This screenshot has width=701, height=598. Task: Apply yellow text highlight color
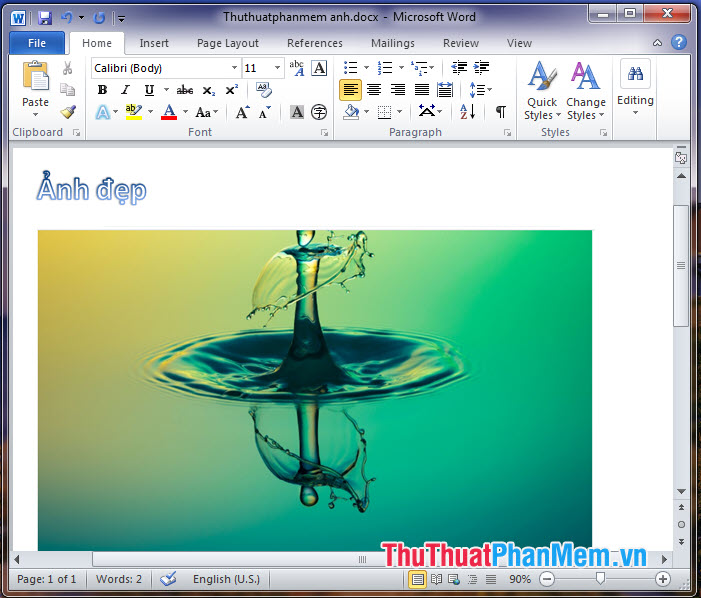coord(134,112)
